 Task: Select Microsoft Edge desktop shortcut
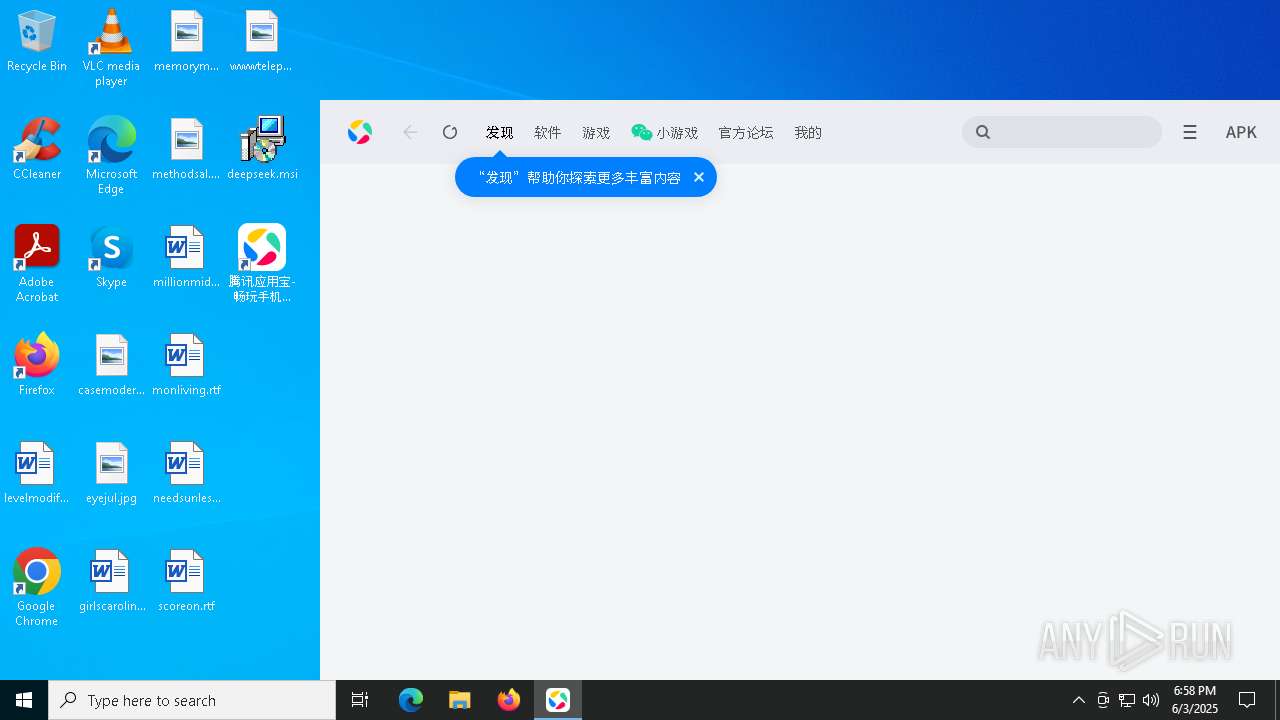pos(111,155)
